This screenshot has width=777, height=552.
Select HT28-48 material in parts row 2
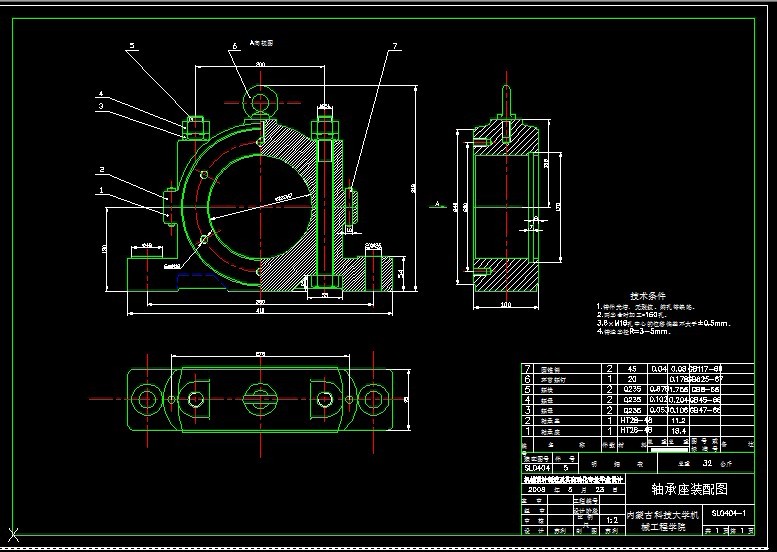[x=636, y=420]
